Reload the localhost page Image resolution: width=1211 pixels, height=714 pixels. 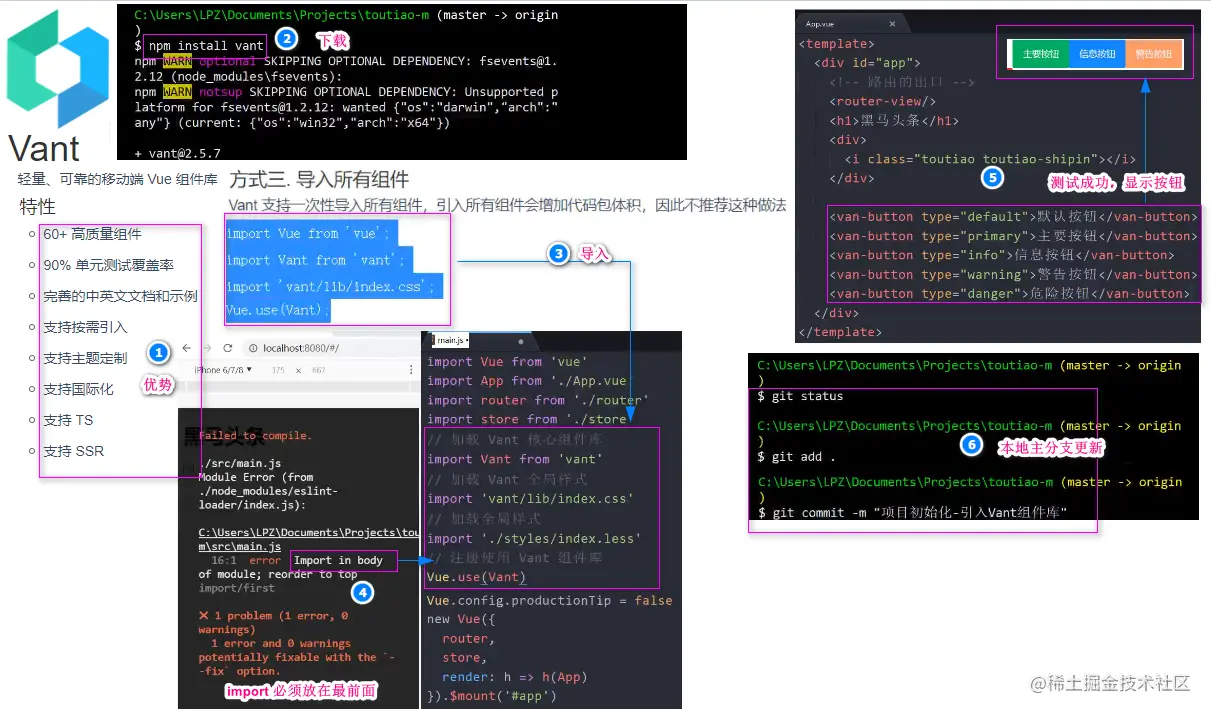click(x=228, y=348)
